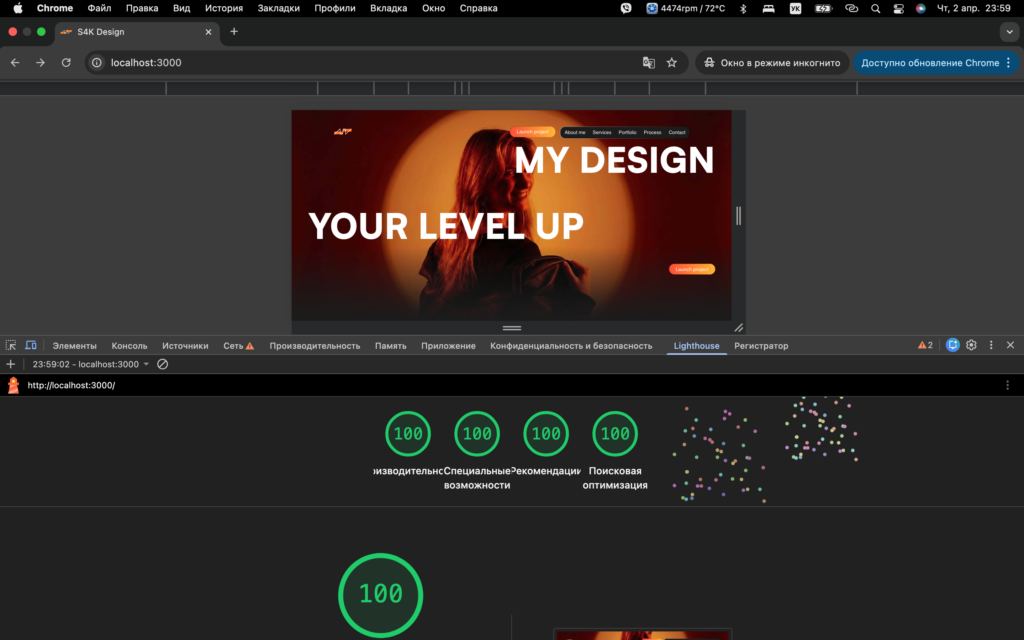Screen dimensions: 1024x640
Task: Click the http://localhost:3000/ report URL
Action: coord(71,385)
